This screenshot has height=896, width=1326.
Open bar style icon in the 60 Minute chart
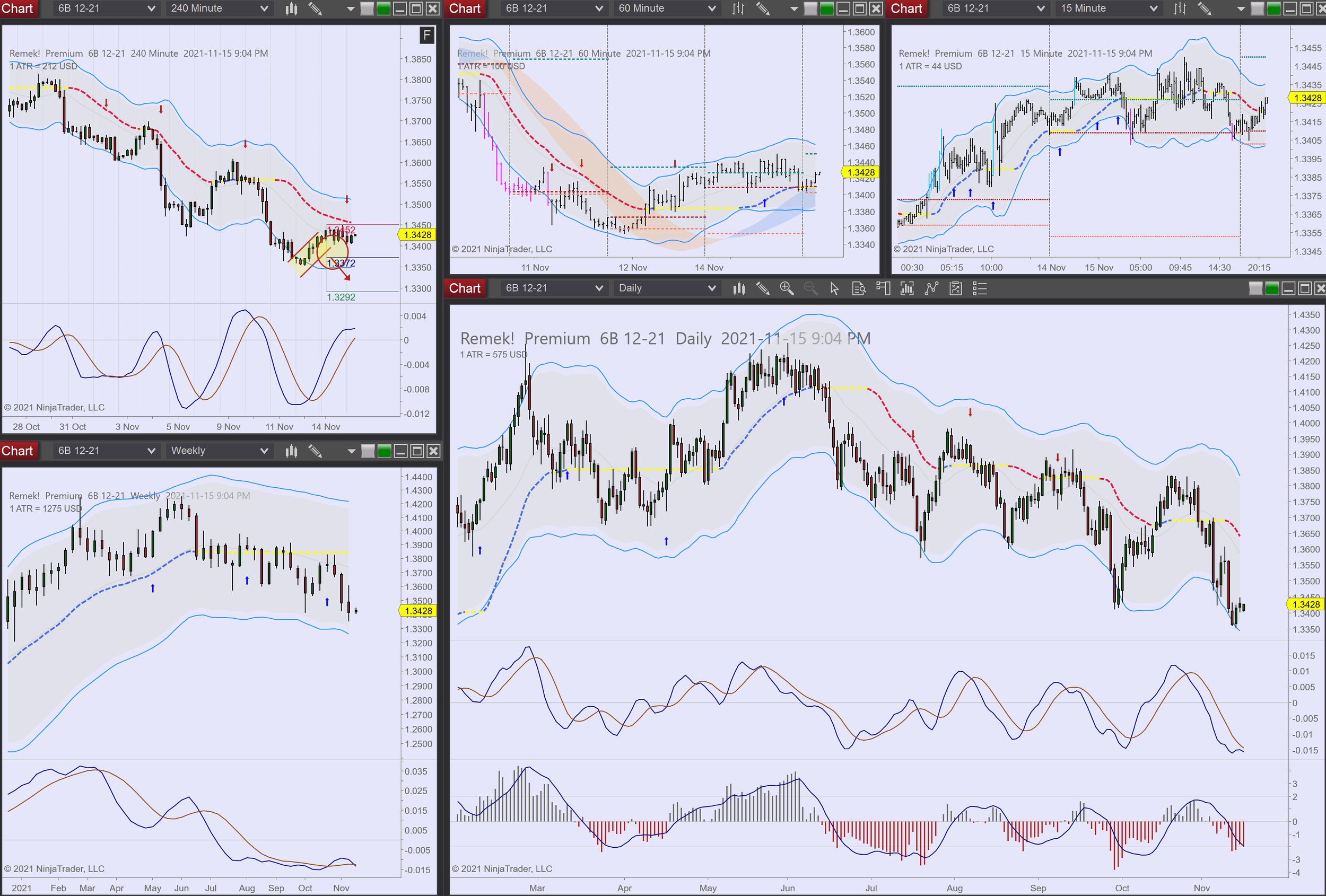[x=738, y=8]
